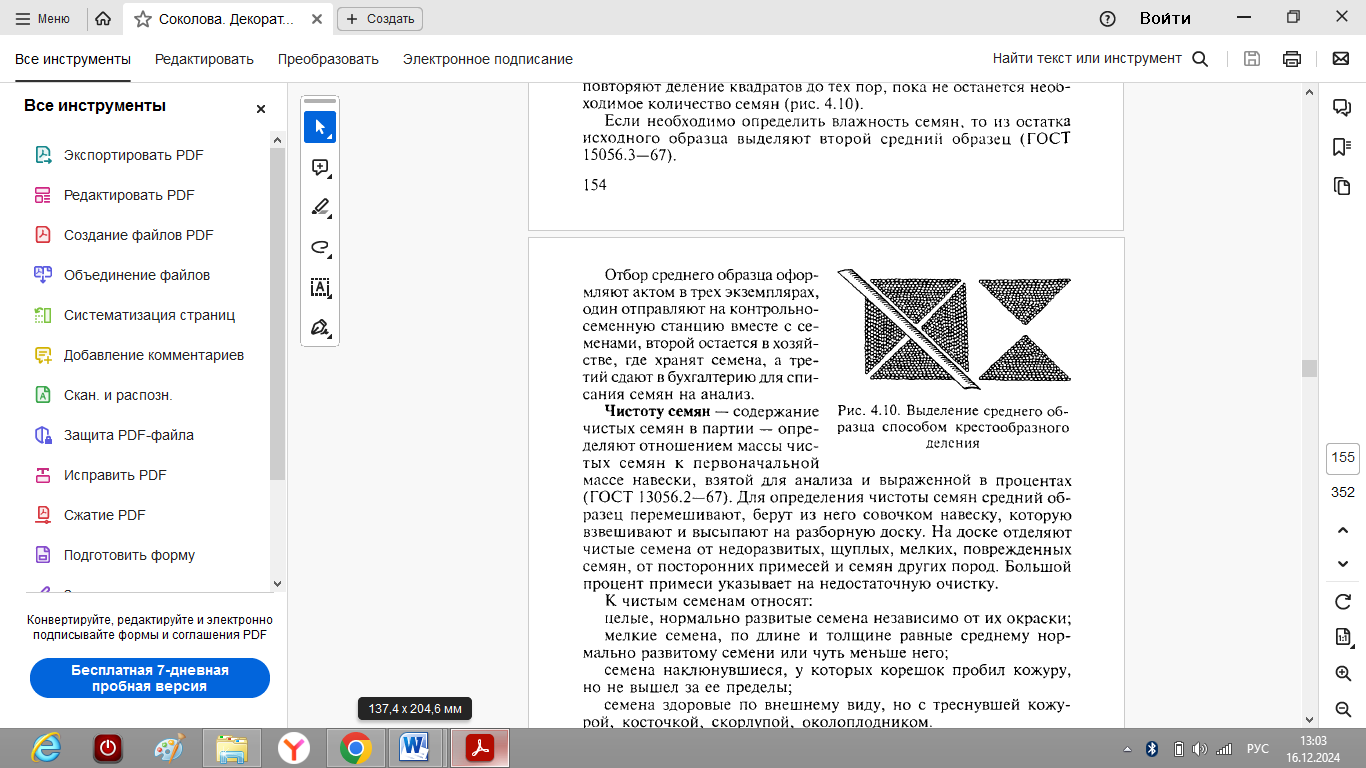Click the zoom in magnifier
Image resolution: width=1366 pixels, height=768 pixels.
coord(1343,673)
